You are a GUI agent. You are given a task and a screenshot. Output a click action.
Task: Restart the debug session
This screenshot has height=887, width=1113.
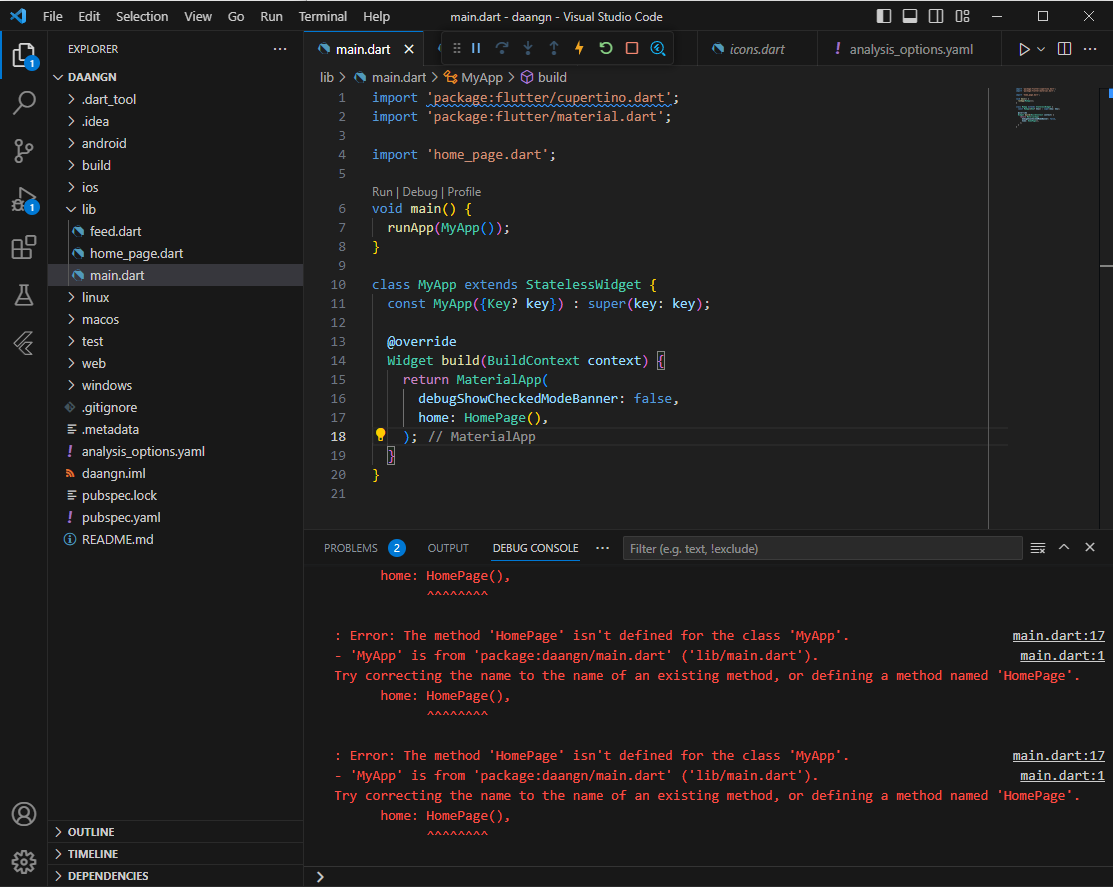click(x=605, y=48)
